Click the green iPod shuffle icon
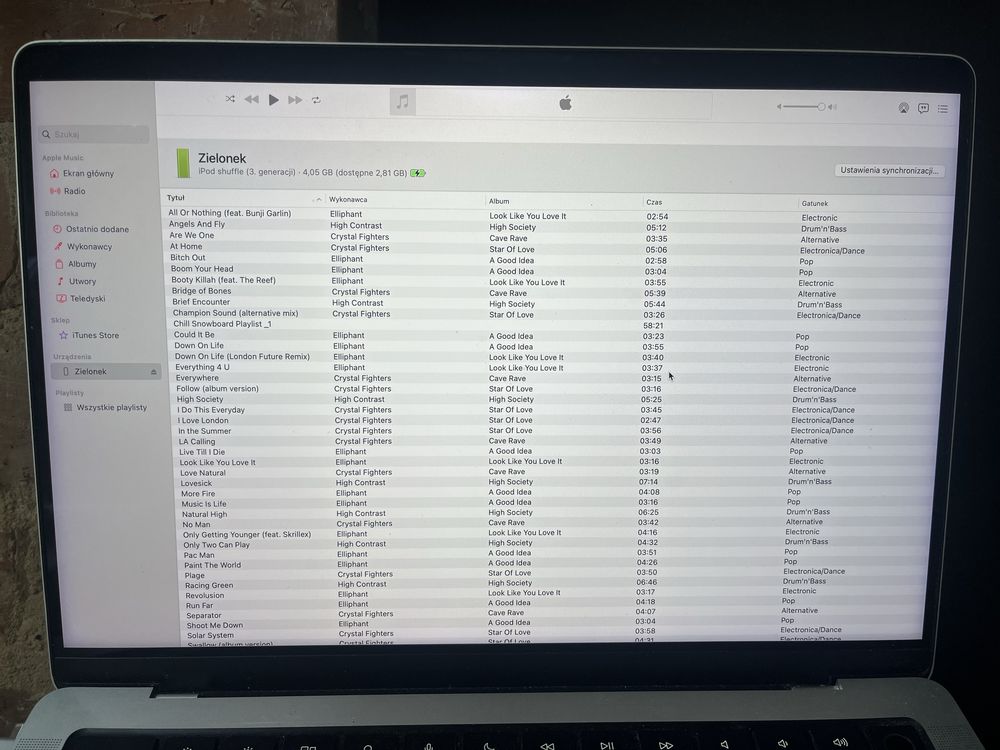The height and width of the screenshot is (750, 1000). pyautogui.click(x=183, y=163)
